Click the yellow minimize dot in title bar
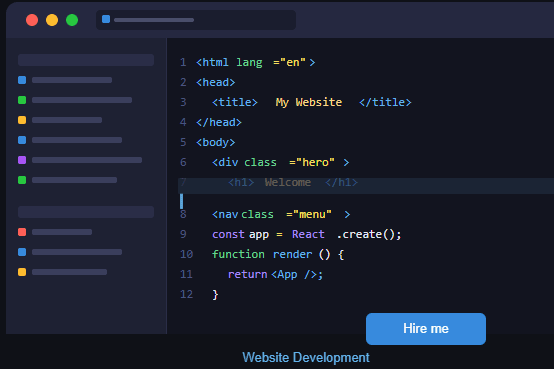The image size is (554, 369). pyautogui.click(x=52, y=20)
